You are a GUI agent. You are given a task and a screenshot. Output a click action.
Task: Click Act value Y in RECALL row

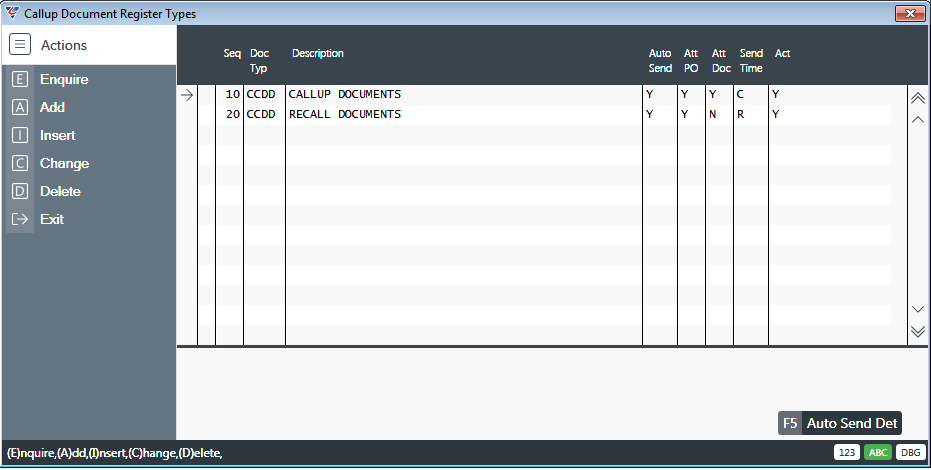(x=775, y=114)
